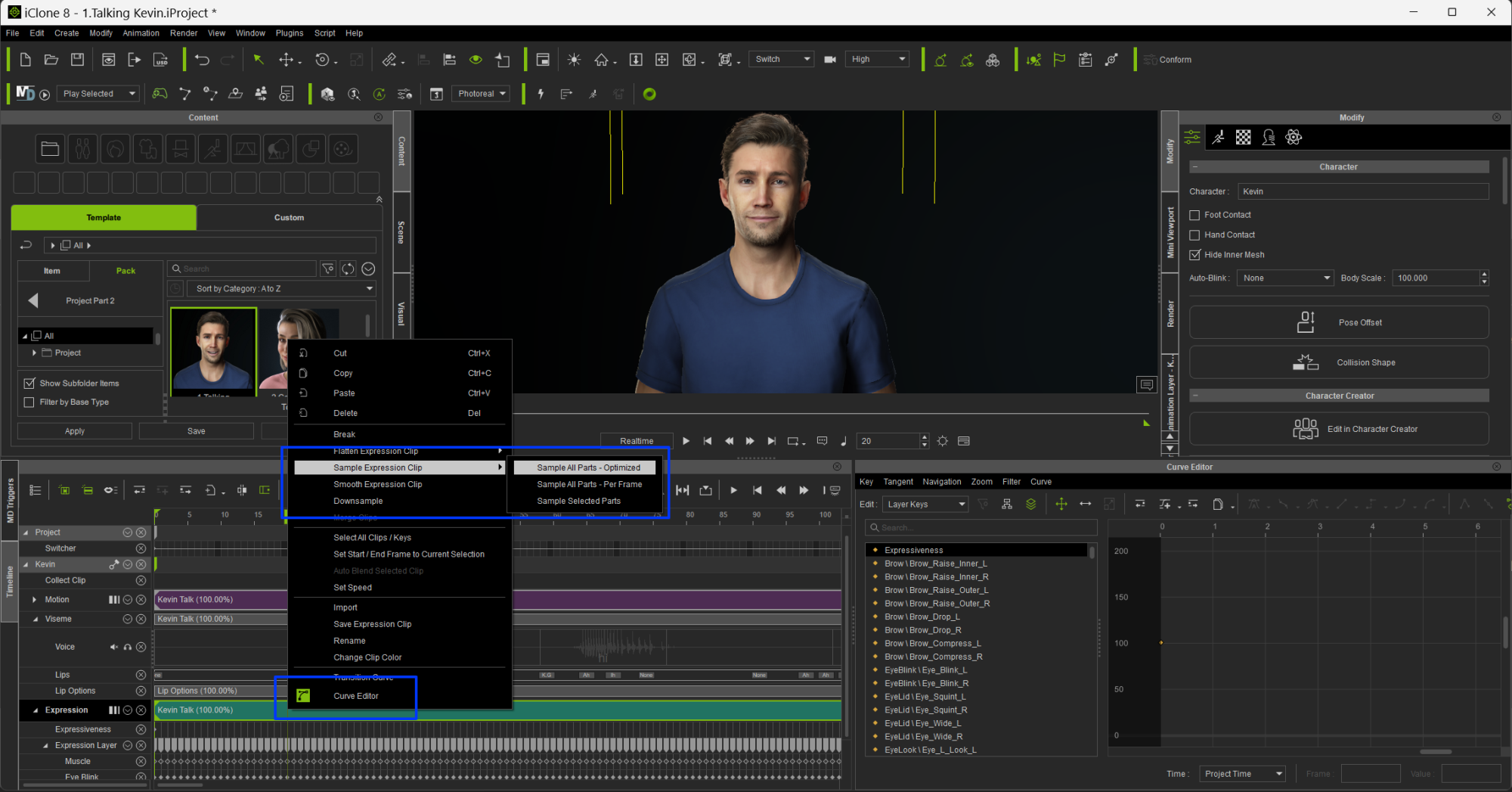Click the X toggle on Lip Options track
Screen dimensions: 1512x792
tap(141, 691)
